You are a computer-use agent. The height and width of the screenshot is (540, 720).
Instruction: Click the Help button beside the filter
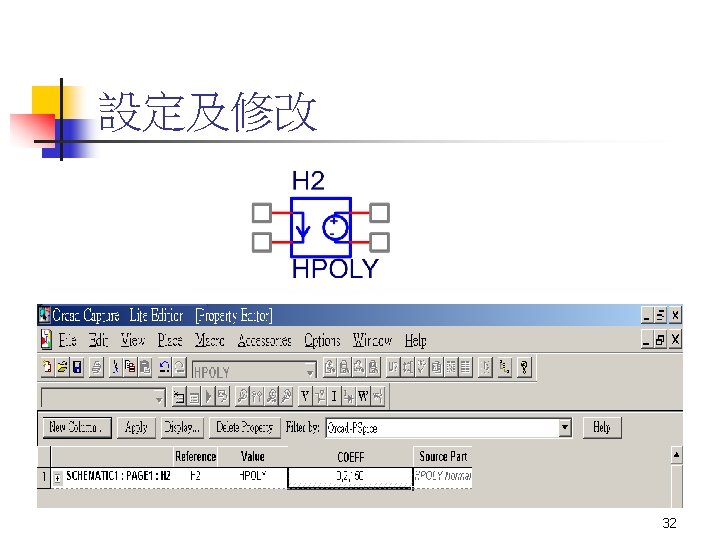602,428
